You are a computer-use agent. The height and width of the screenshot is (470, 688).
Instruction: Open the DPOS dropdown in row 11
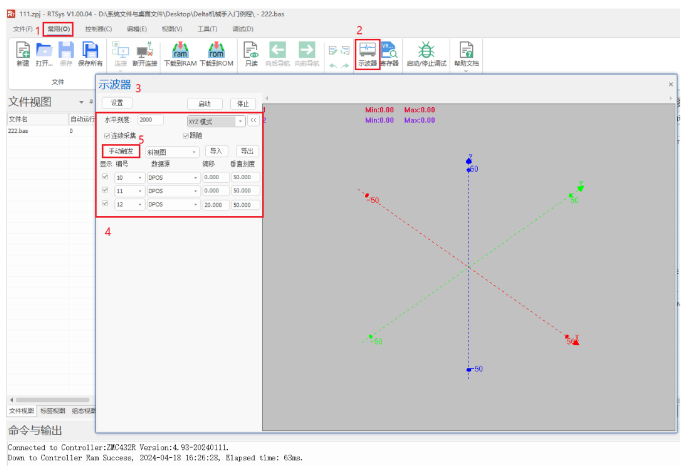tap(173, 191)
